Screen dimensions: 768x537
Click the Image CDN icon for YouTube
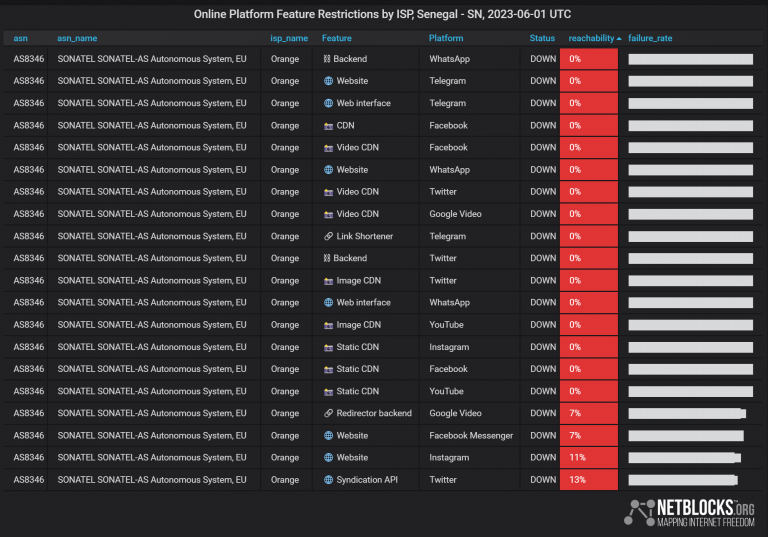point(328,325)
